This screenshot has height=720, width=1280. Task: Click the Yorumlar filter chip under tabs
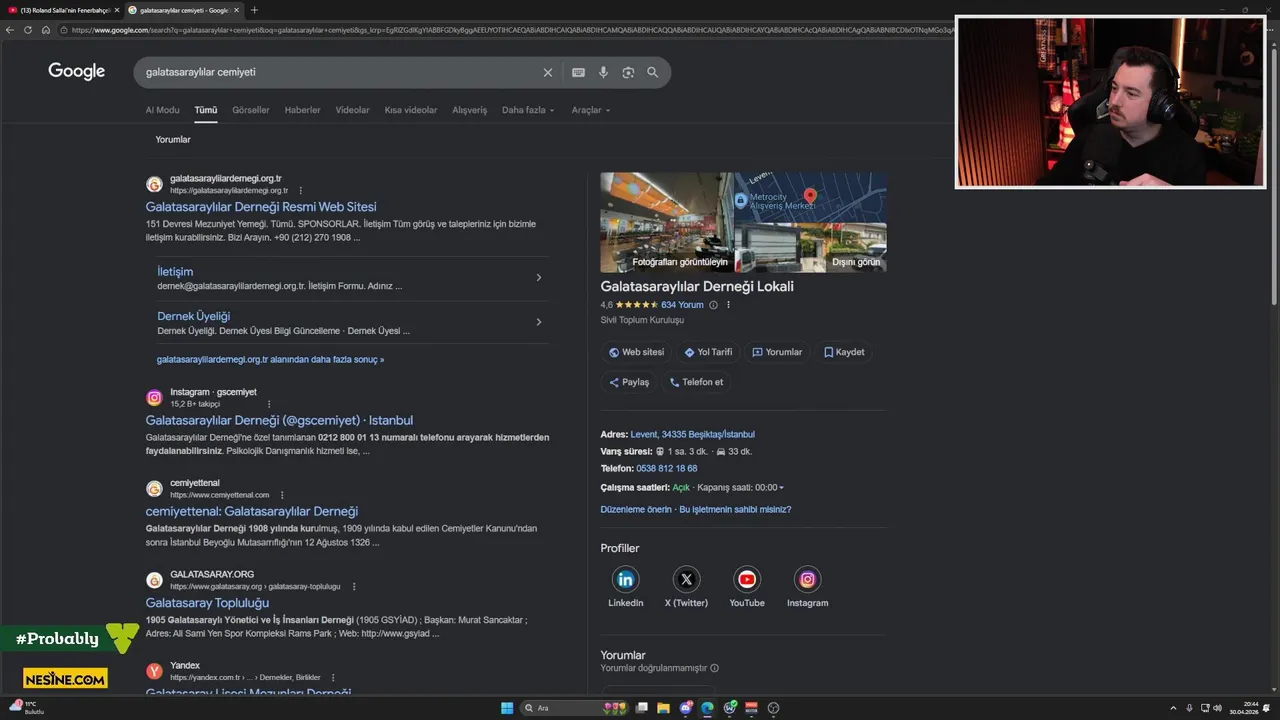(x=173, y=139)
